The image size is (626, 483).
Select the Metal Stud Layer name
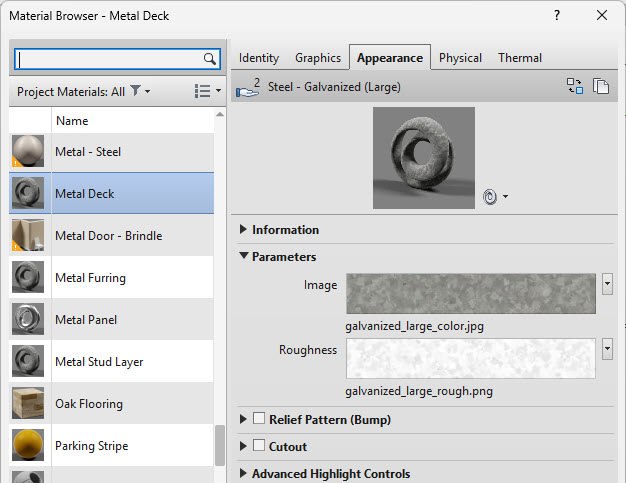click(99, 362)
